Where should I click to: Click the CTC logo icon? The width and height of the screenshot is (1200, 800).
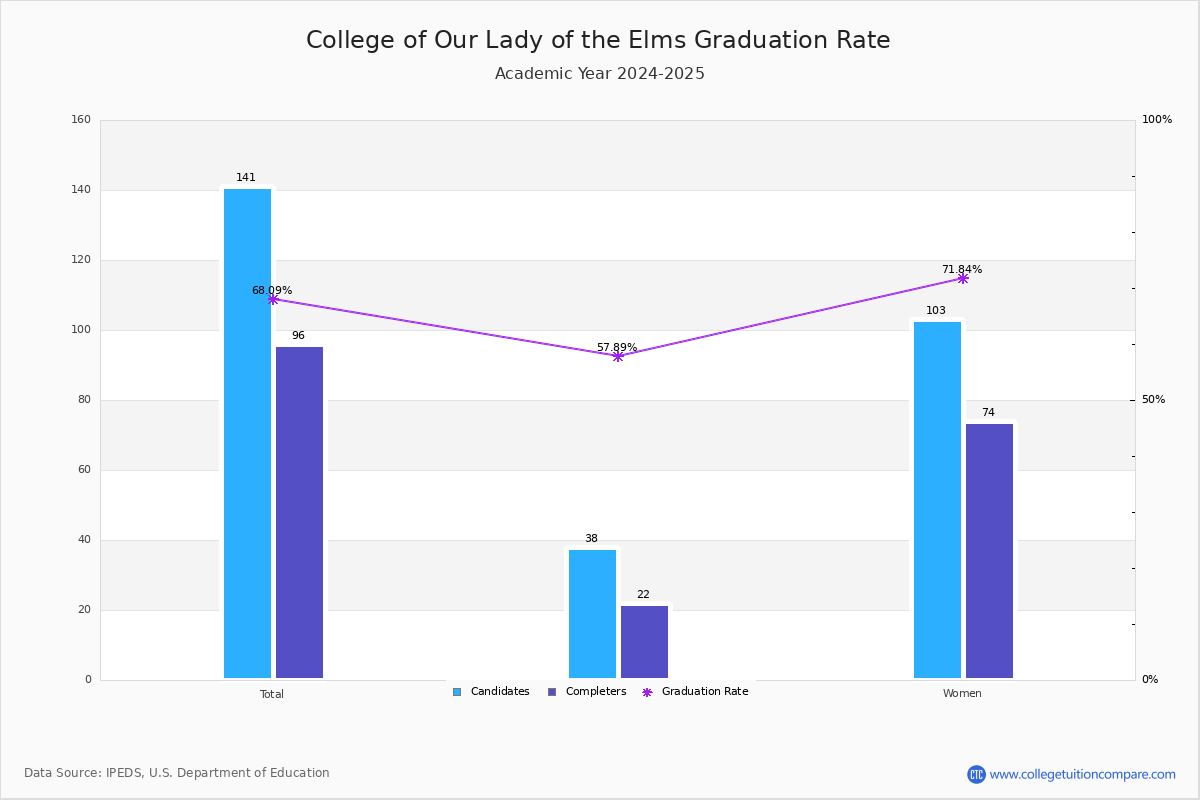[x=976, y=774]
